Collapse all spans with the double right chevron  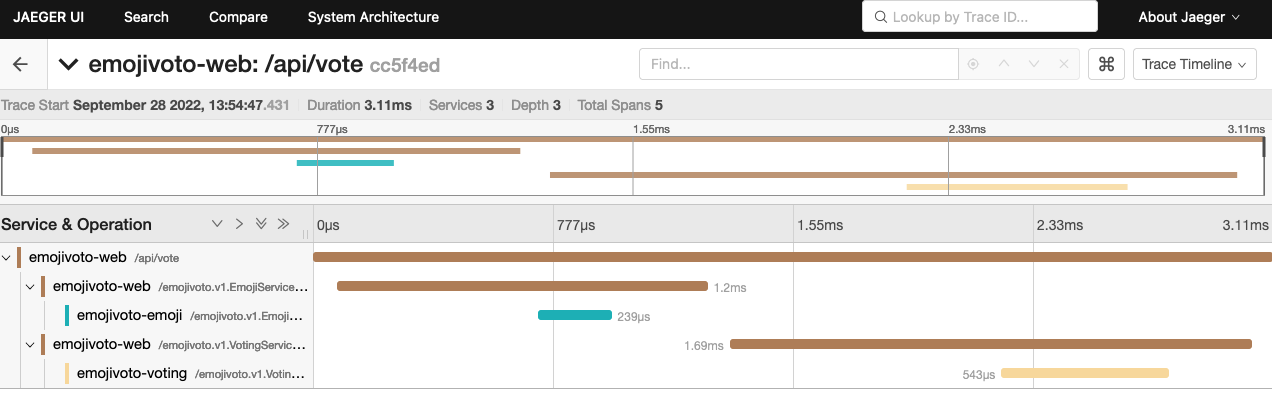pos(283,224)
